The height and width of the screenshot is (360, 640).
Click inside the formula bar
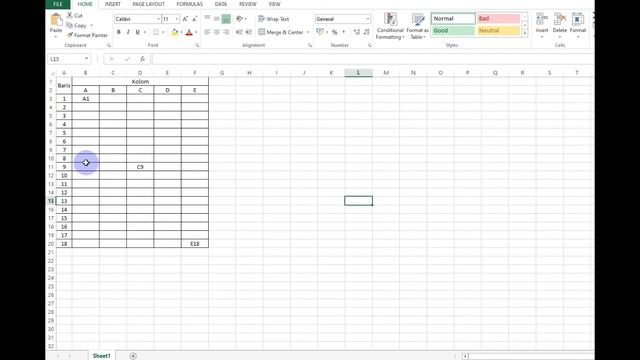tap(373, 59)
